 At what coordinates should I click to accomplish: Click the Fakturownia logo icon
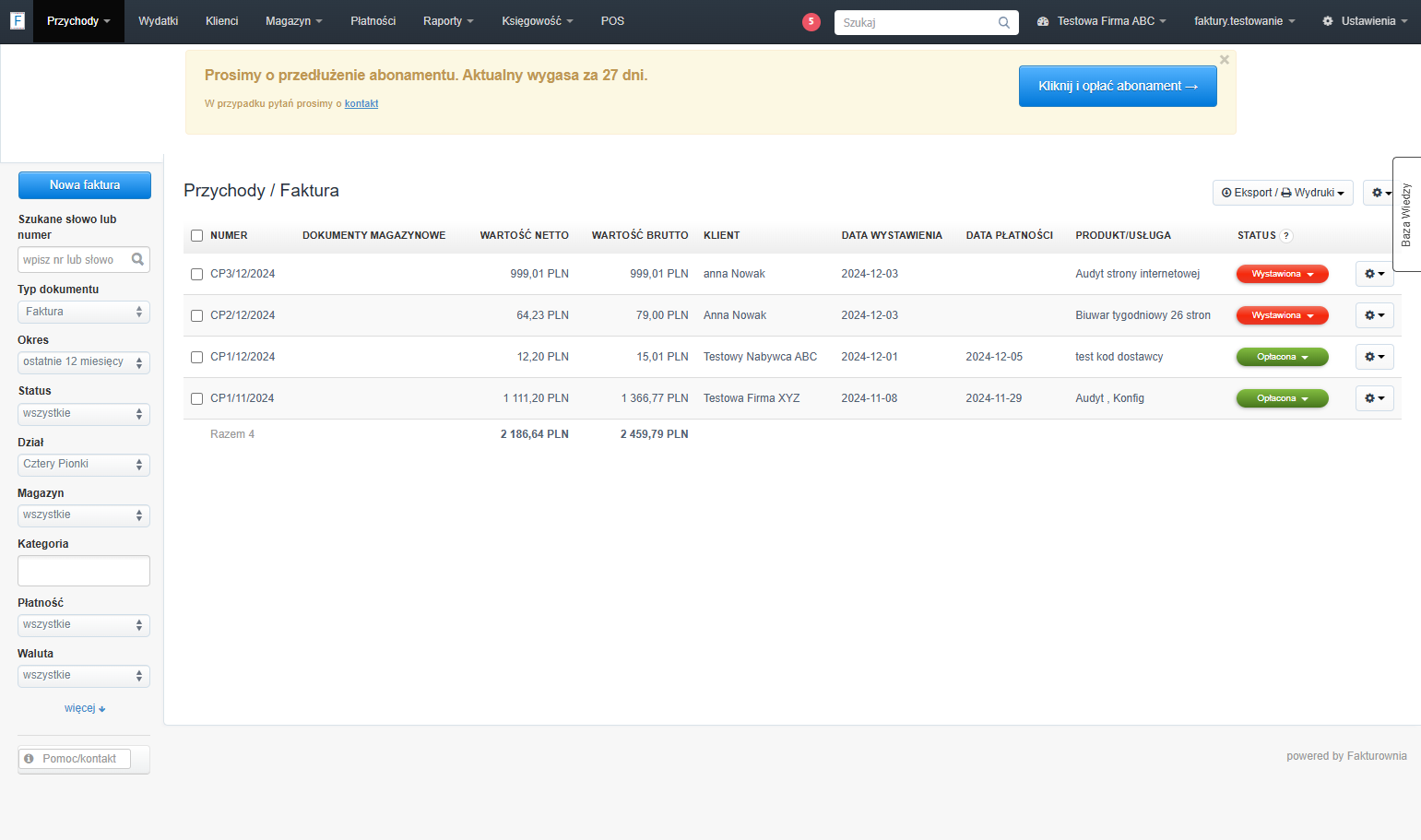coord(17,20)
